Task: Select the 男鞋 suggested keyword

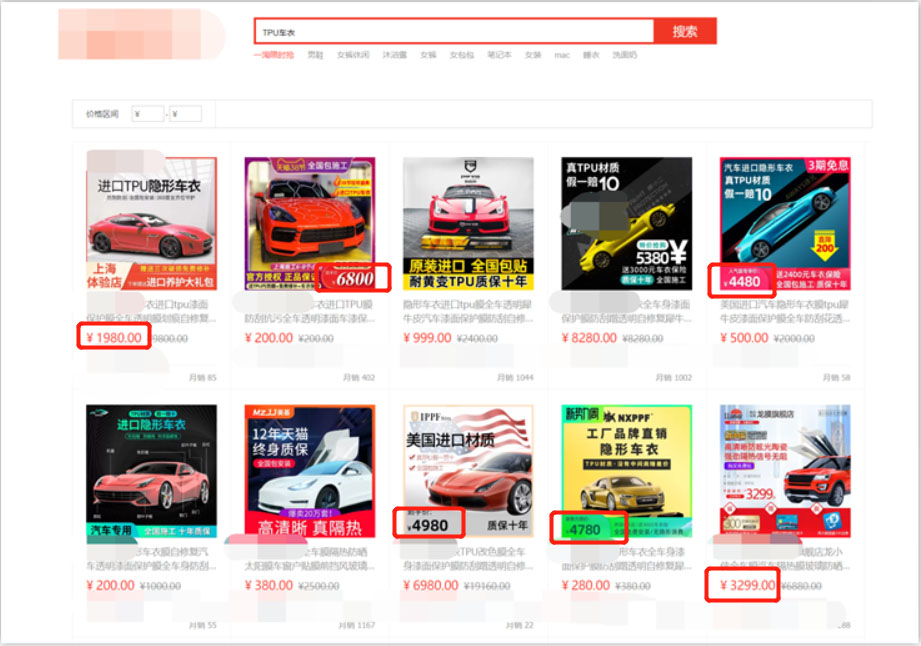Action: coord(315,55)
